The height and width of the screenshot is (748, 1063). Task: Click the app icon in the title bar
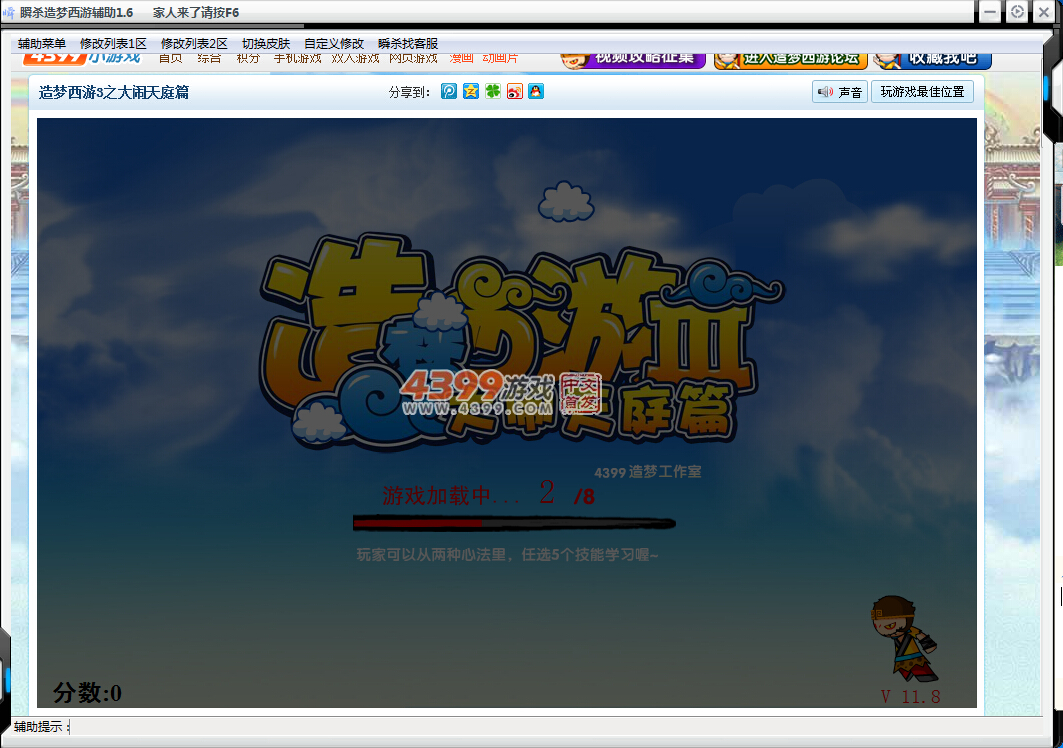pos(9,12)
